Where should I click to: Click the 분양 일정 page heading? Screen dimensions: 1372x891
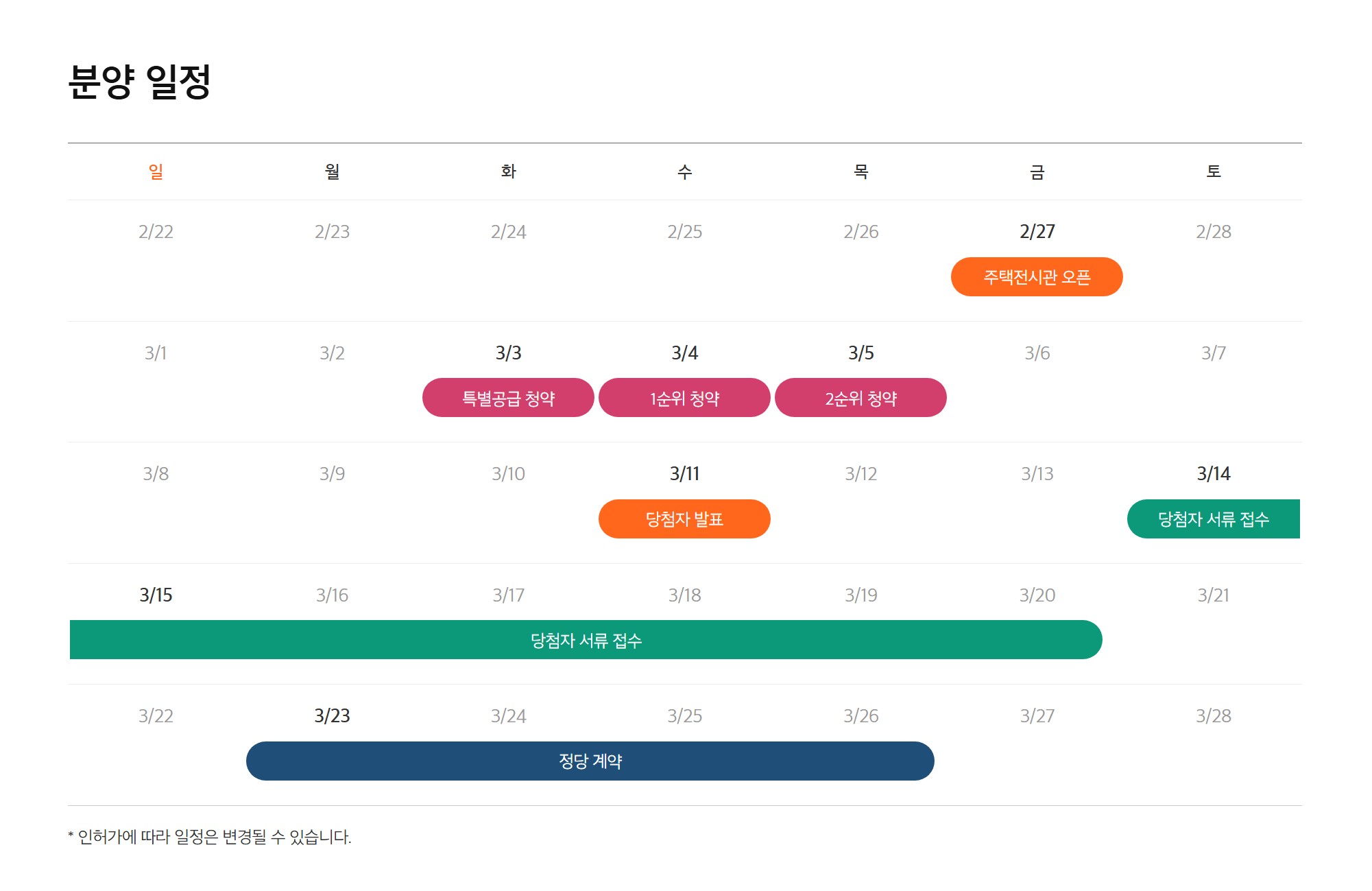coord(140,82)
